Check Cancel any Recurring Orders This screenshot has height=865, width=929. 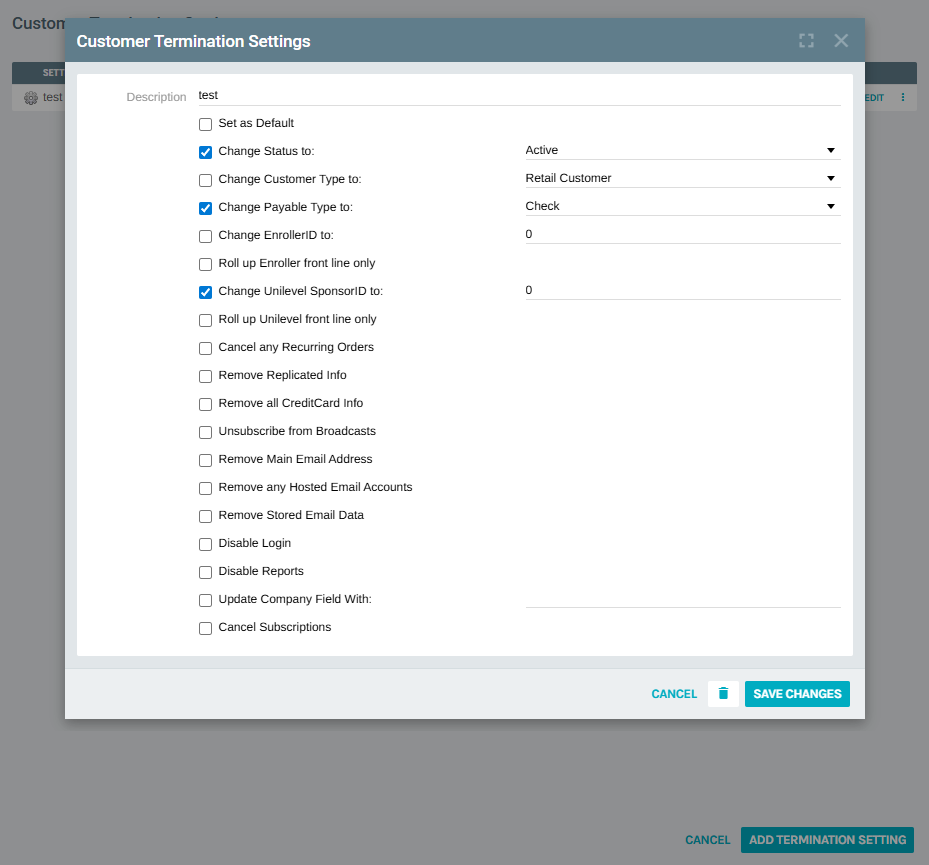(205, 348)
